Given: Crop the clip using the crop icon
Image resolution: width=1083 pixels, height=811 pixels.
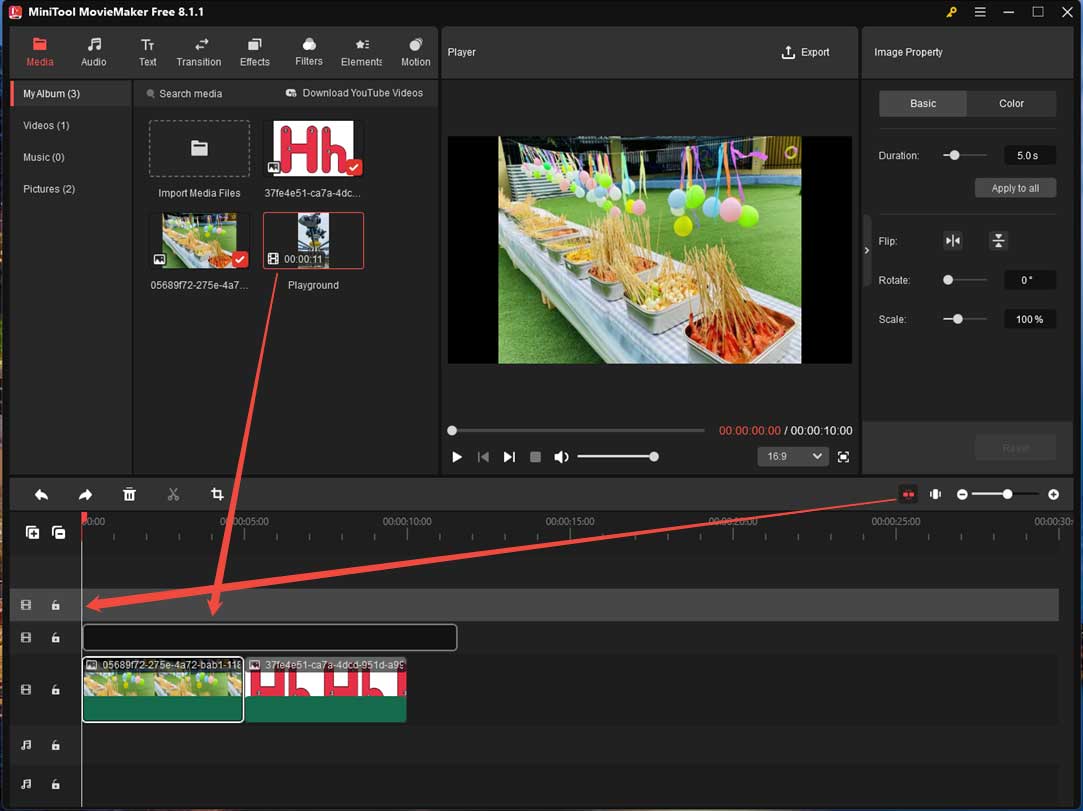Looking at the screenshot, I should point(216,494).
